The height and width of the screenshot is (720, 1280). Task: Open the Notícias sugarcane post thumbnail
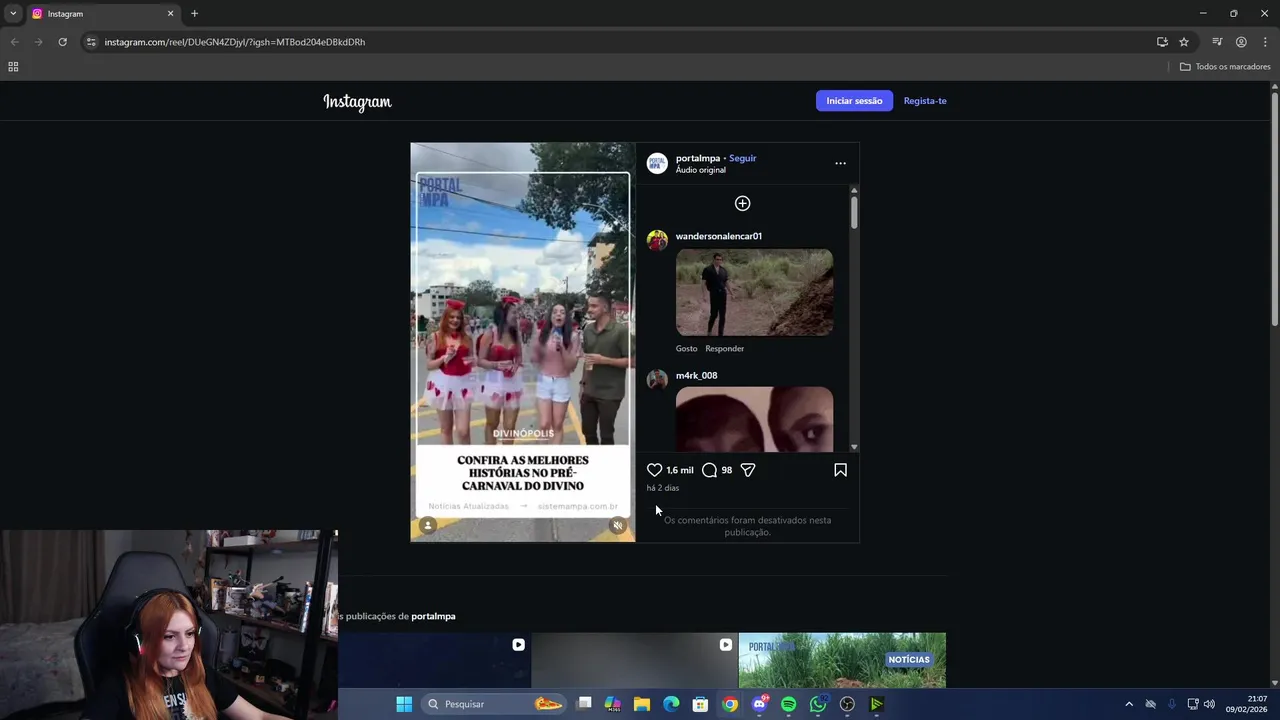coord(842,660)
